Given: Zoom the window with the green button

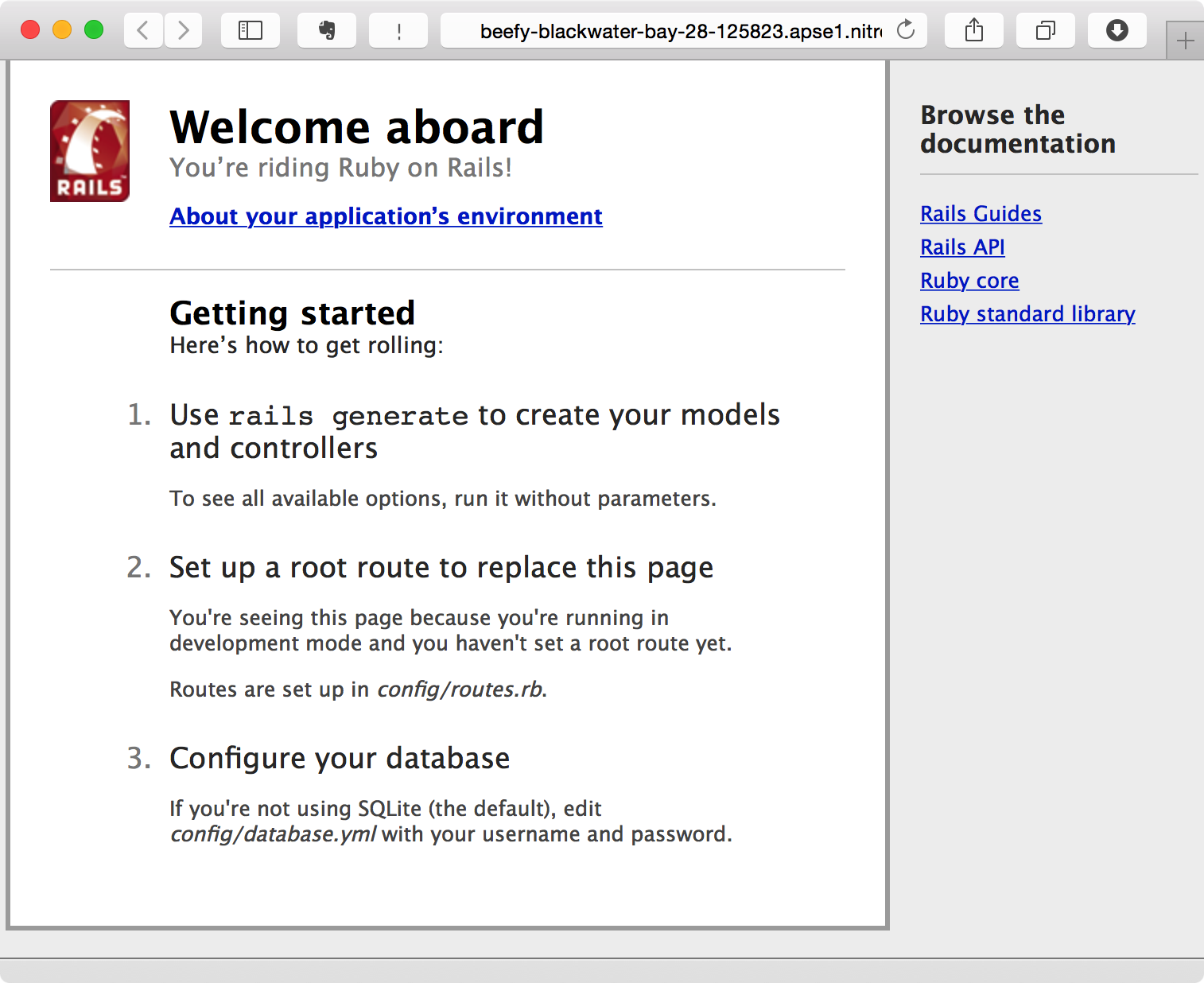Looking at the screenshot, I should [x=93, y=29].
